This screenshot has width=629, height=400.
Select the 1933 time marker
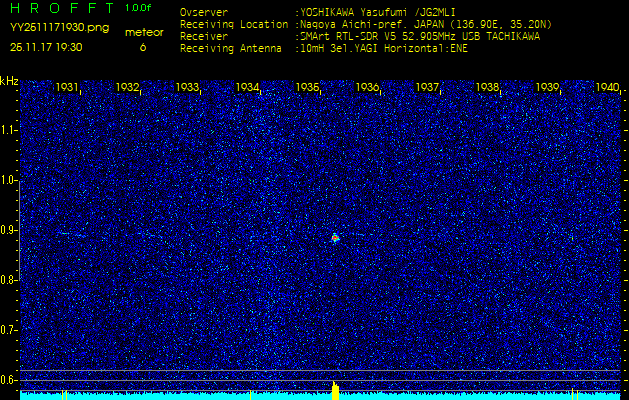coord(188,88)
